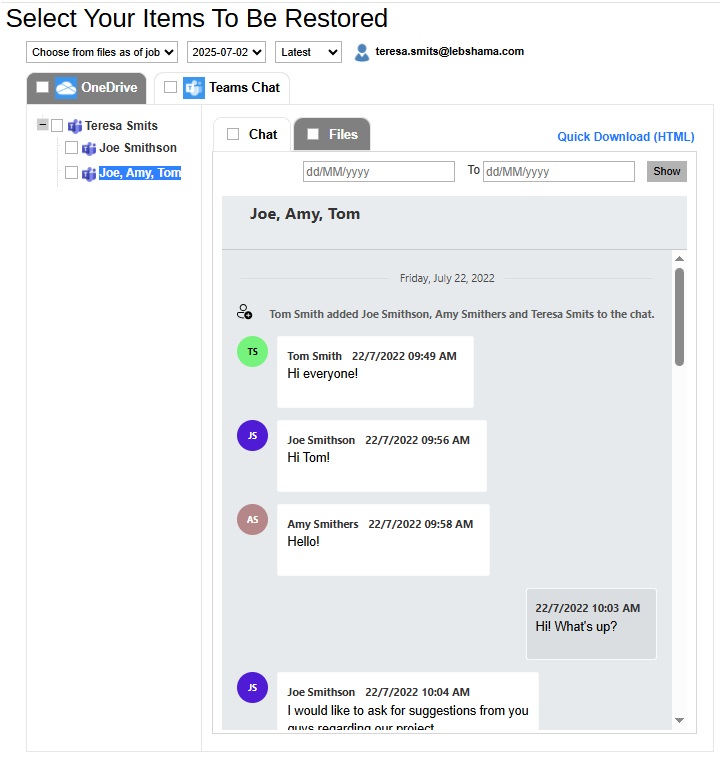This screenshot has height=760, width=720.
Task: Tick the Teams Chat tab checkbox
Action: [x=170, y=87]
